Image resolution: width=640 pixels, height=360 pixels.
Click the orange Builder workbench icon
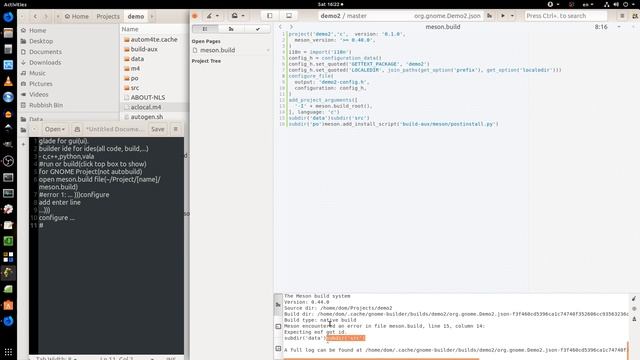pyautogui.click(x=195, y=16)
